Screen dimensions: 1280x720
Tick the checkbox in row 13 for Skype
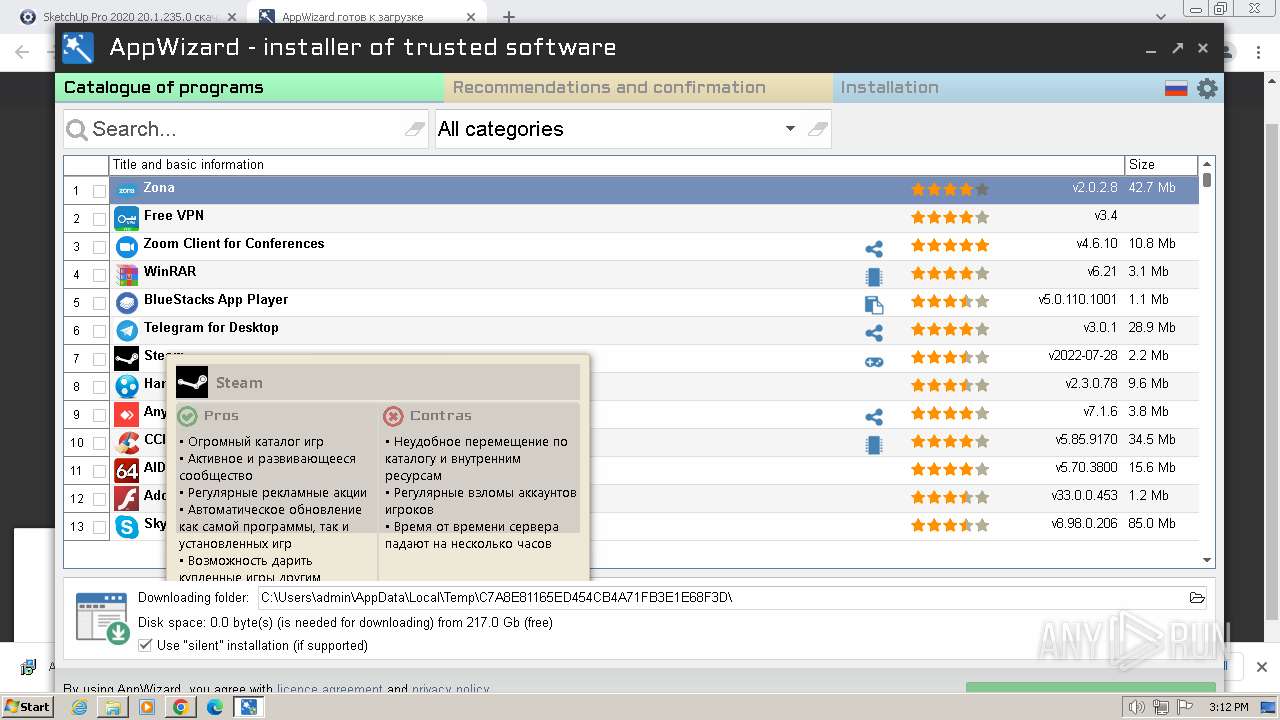coord(99,527)
